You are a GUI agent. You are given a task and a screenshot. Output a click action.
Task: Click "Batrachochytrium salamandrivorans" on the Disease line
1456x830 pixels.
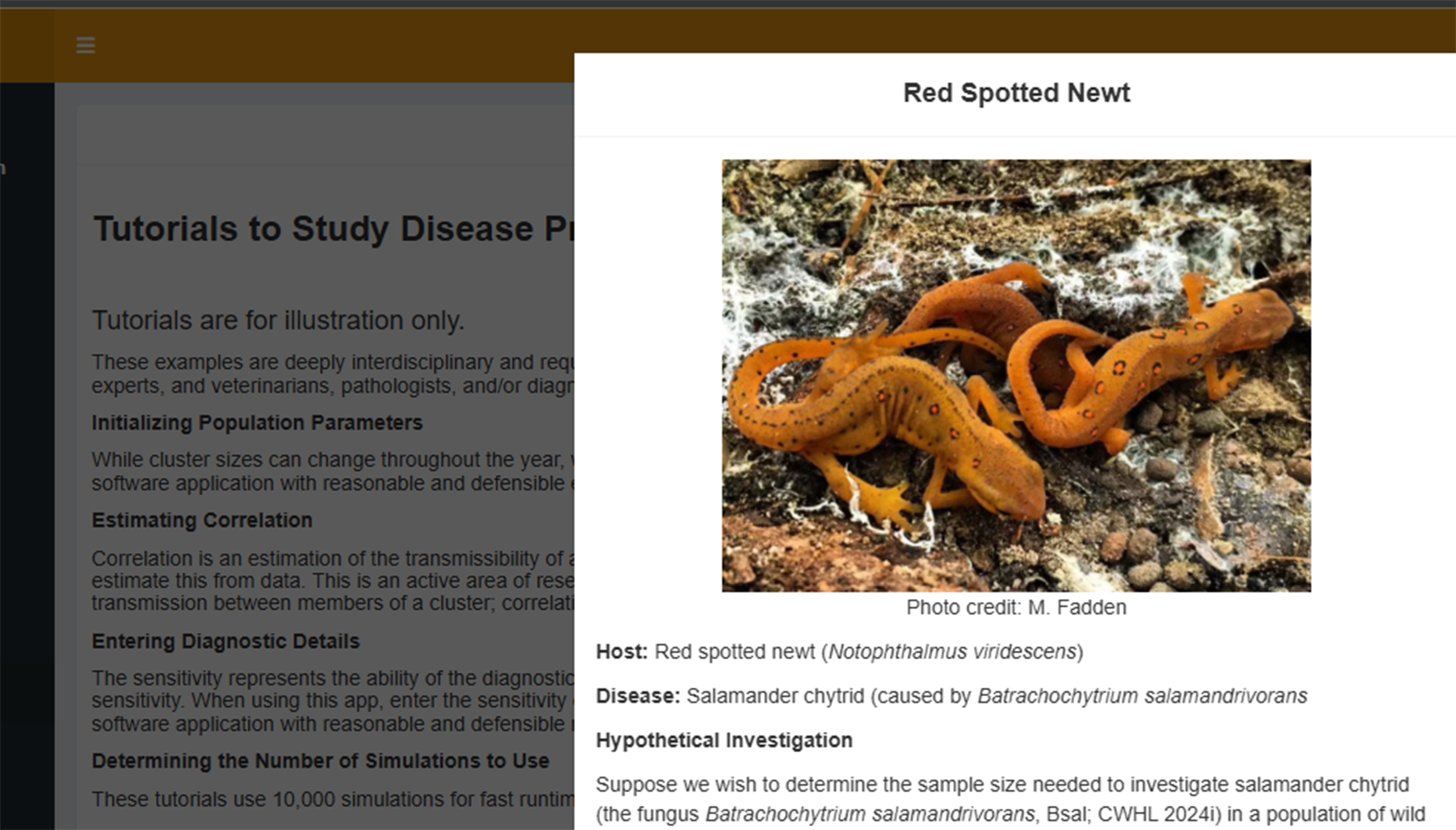point(1141,696)
